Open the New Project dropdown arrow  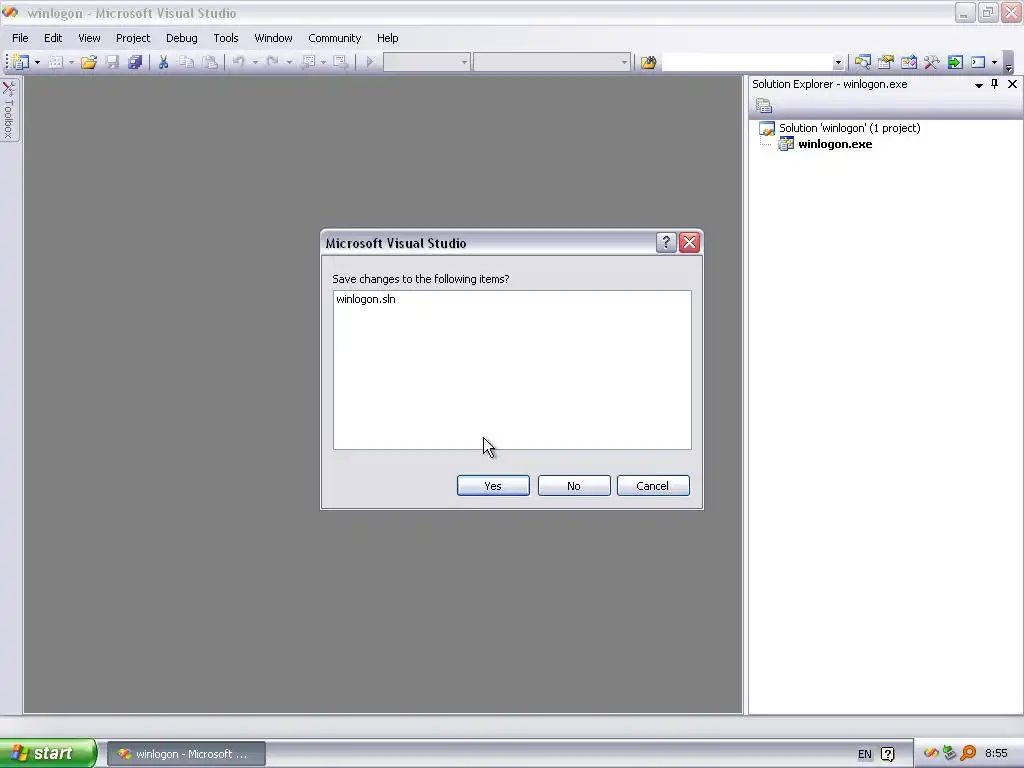(37, 63)
